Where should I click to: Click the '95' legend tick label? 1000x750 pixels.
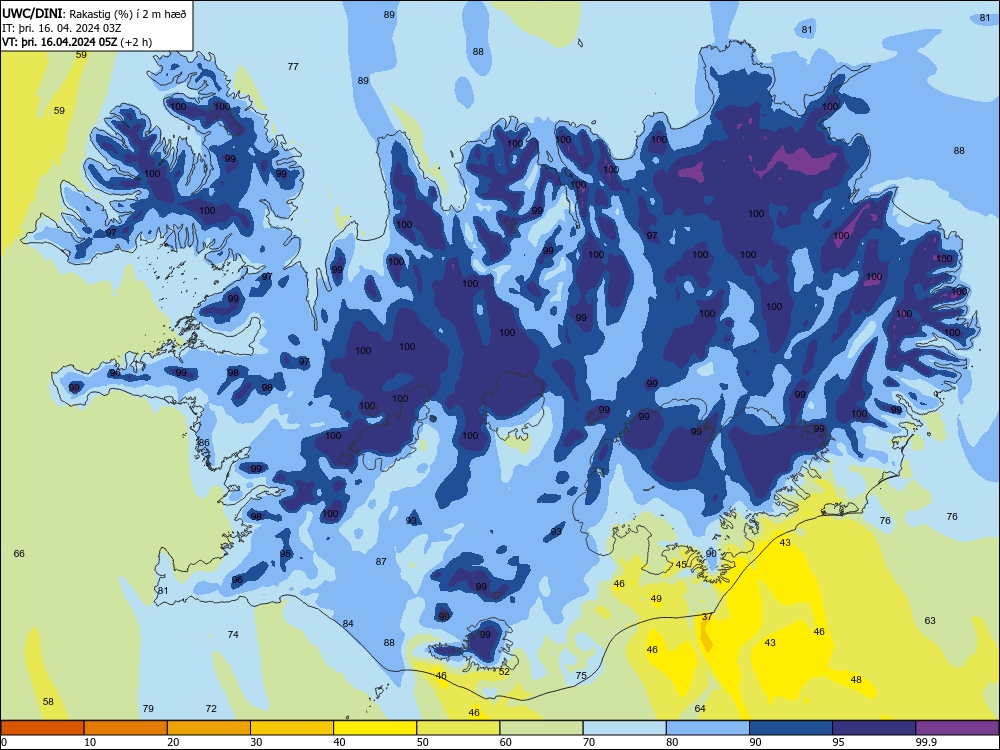839,742
